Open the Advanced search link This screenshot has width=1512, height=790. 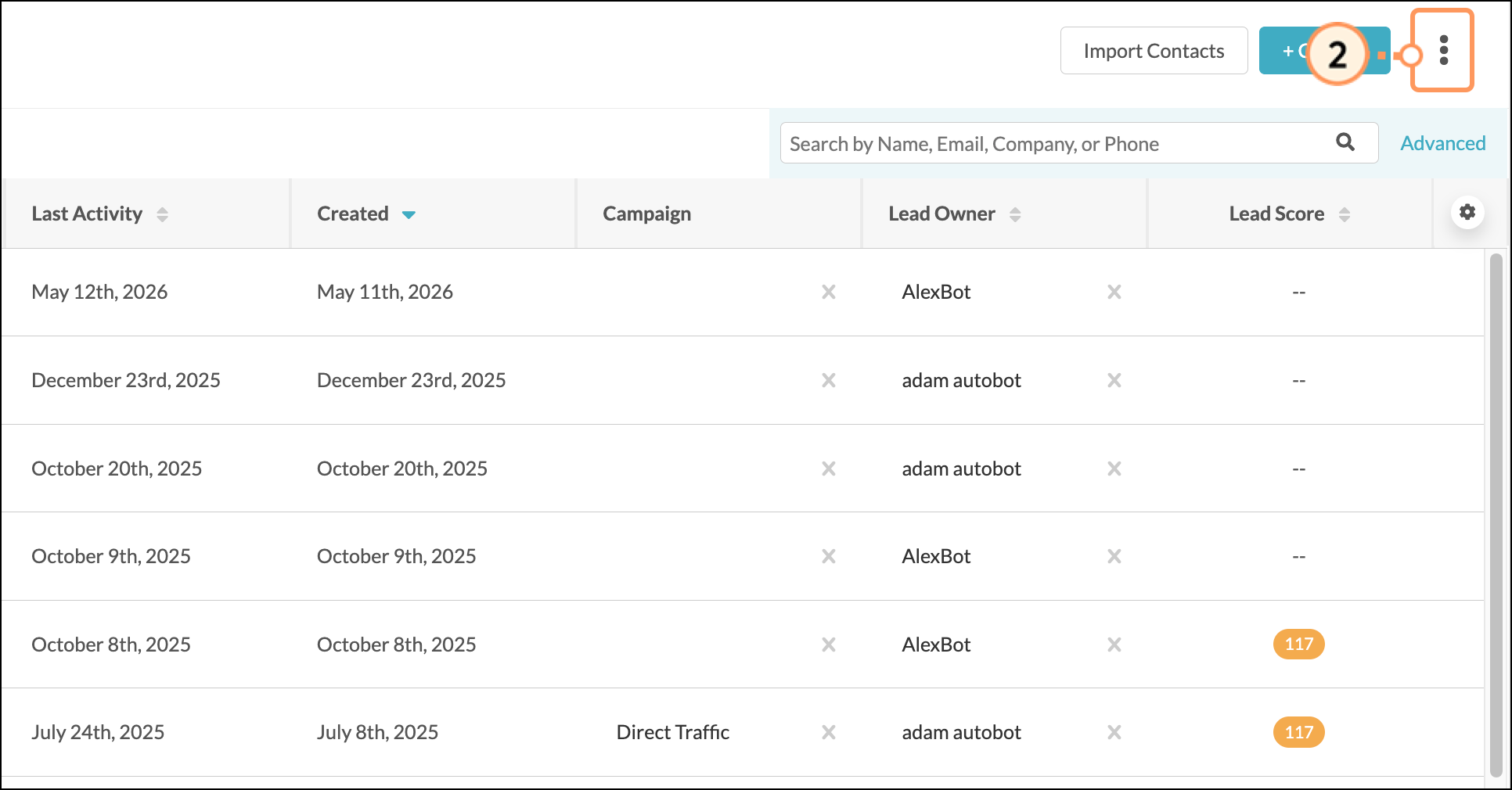1442,143
